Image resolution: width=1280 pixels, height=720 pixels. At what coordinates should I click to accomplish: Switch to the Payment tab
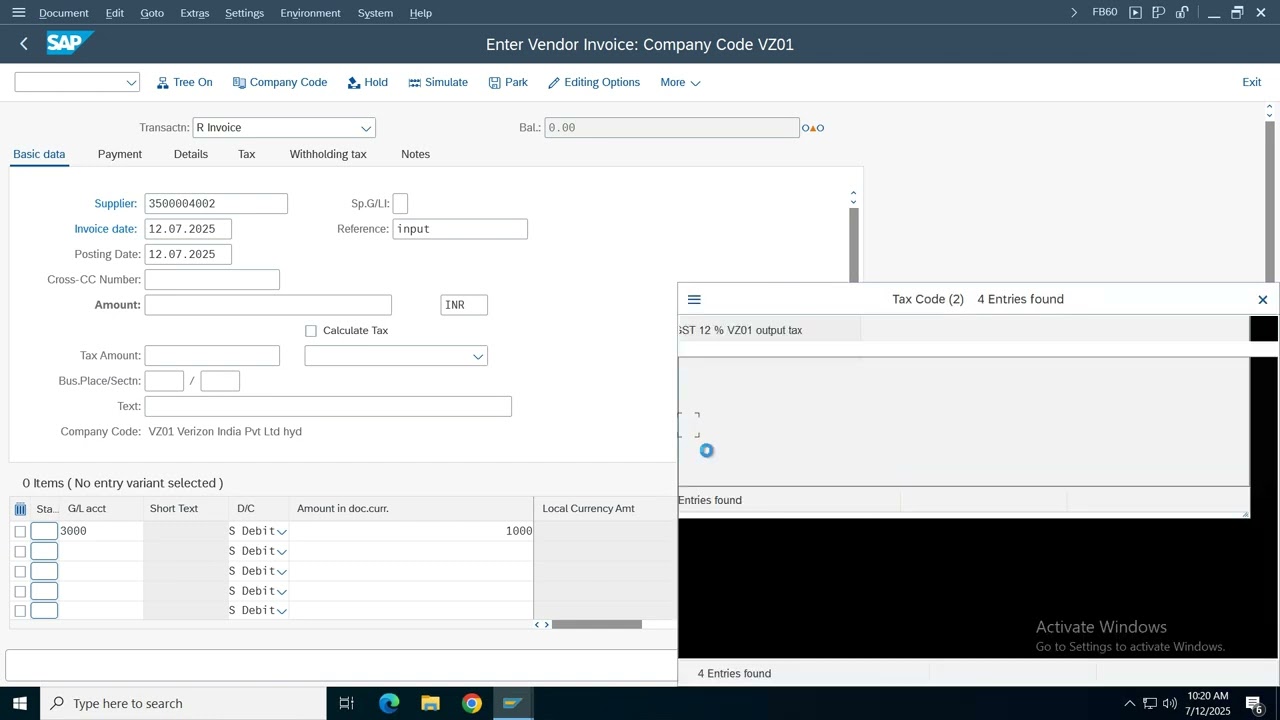(120, 154)
